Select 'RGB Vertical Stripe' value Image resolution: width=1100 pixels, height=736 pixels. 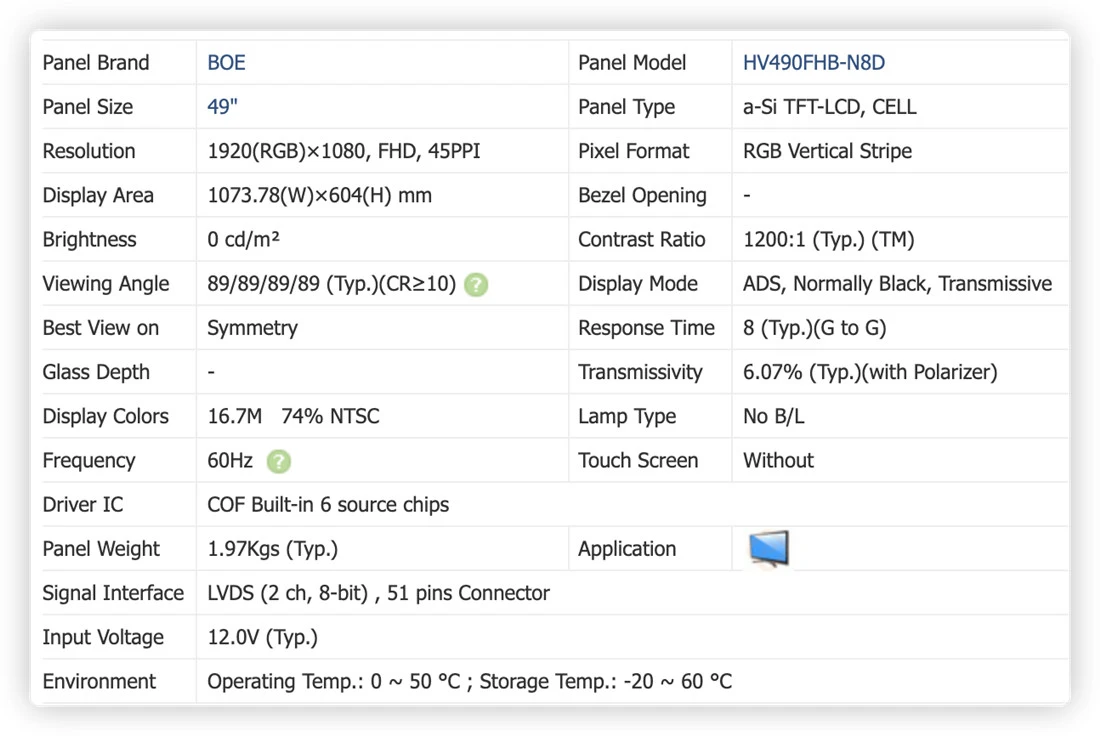[x=827, y=151]
